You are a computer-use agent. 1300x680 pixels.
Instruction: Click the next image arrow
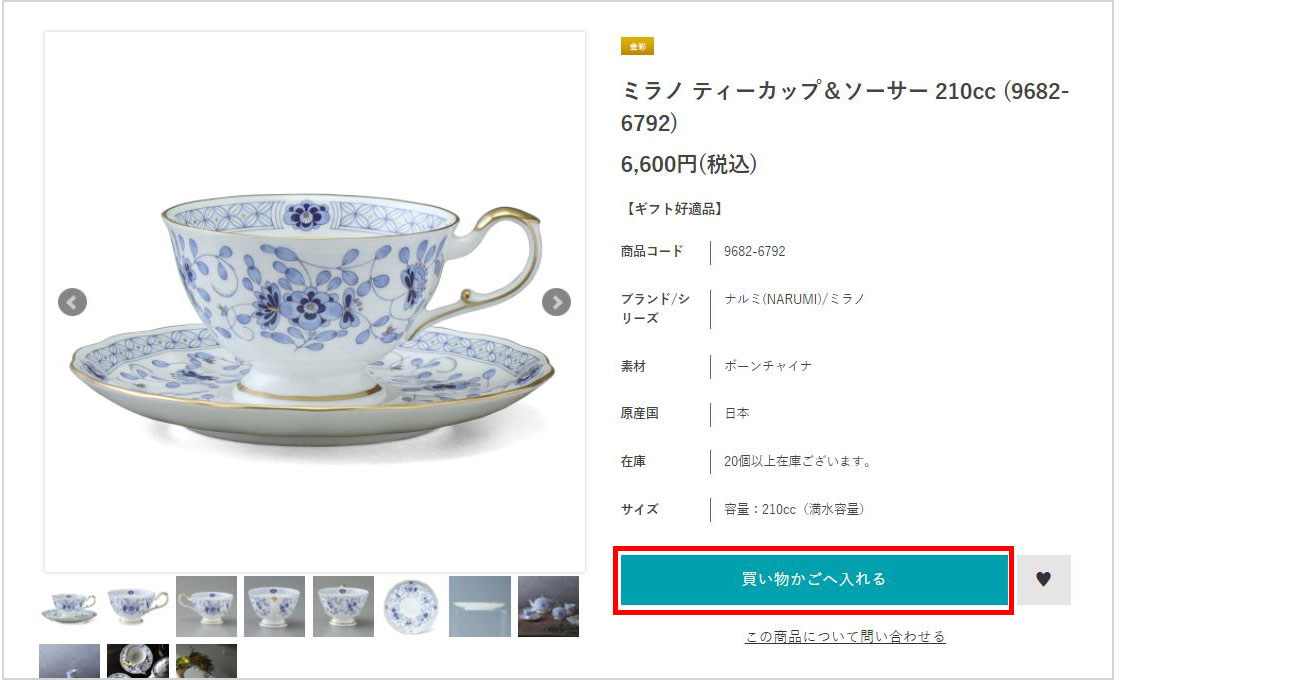coord(556,302)
